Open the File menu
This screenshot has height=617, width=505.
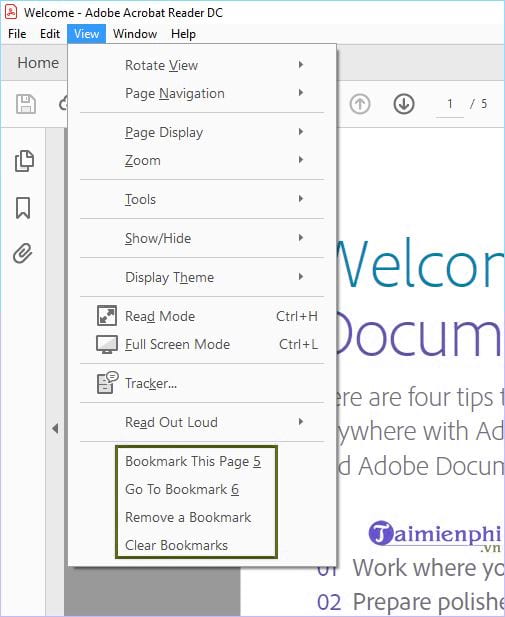tap(17, 34)
